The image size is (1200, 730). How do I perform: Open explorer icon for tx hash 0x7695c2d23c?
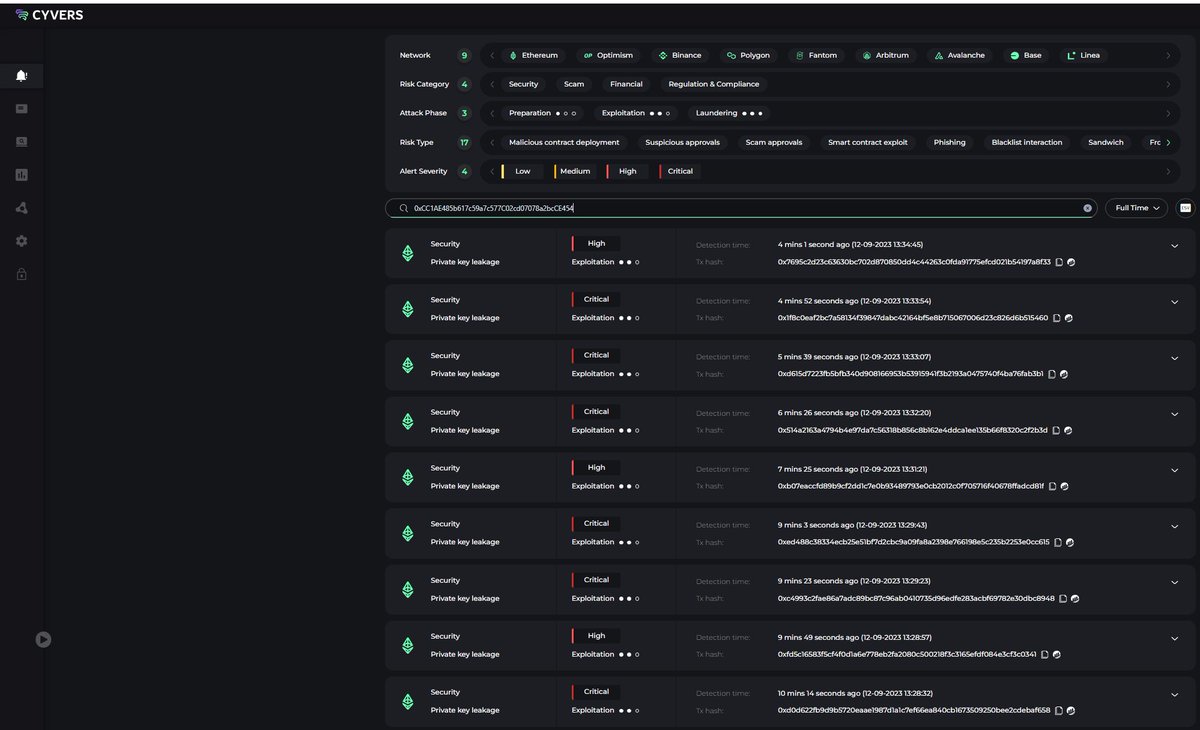coord(1071,262)
